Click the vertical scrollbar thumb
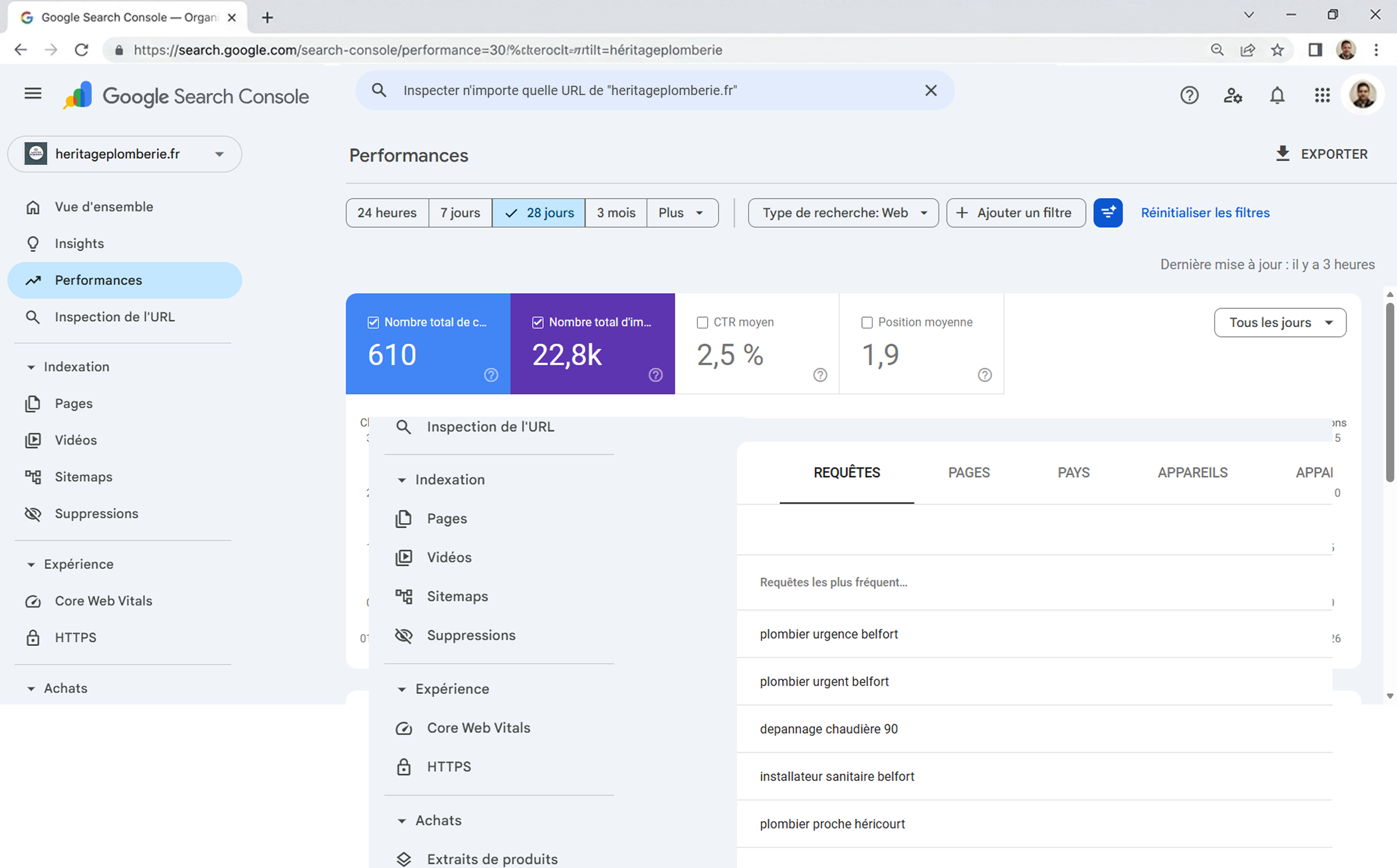Image resolution: width=1397 pixels, height=868 pixels. tap(1390, 392)
